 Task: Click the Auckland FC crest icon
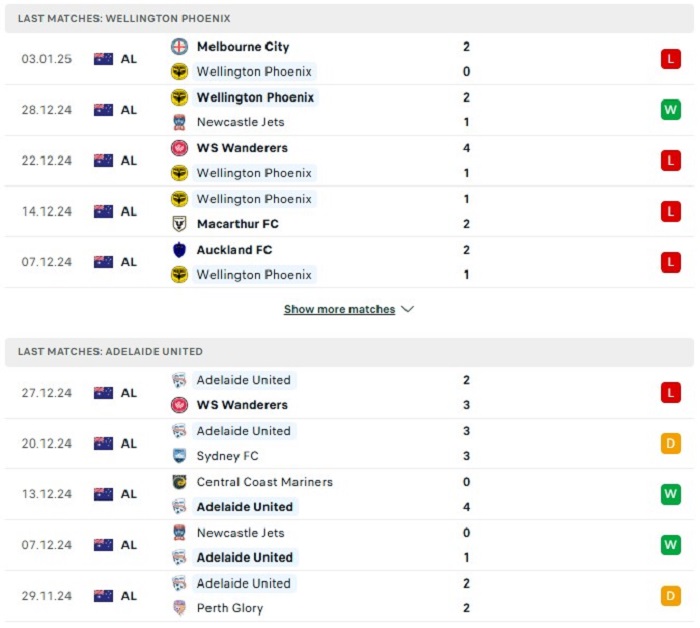(x=179, y=250)
